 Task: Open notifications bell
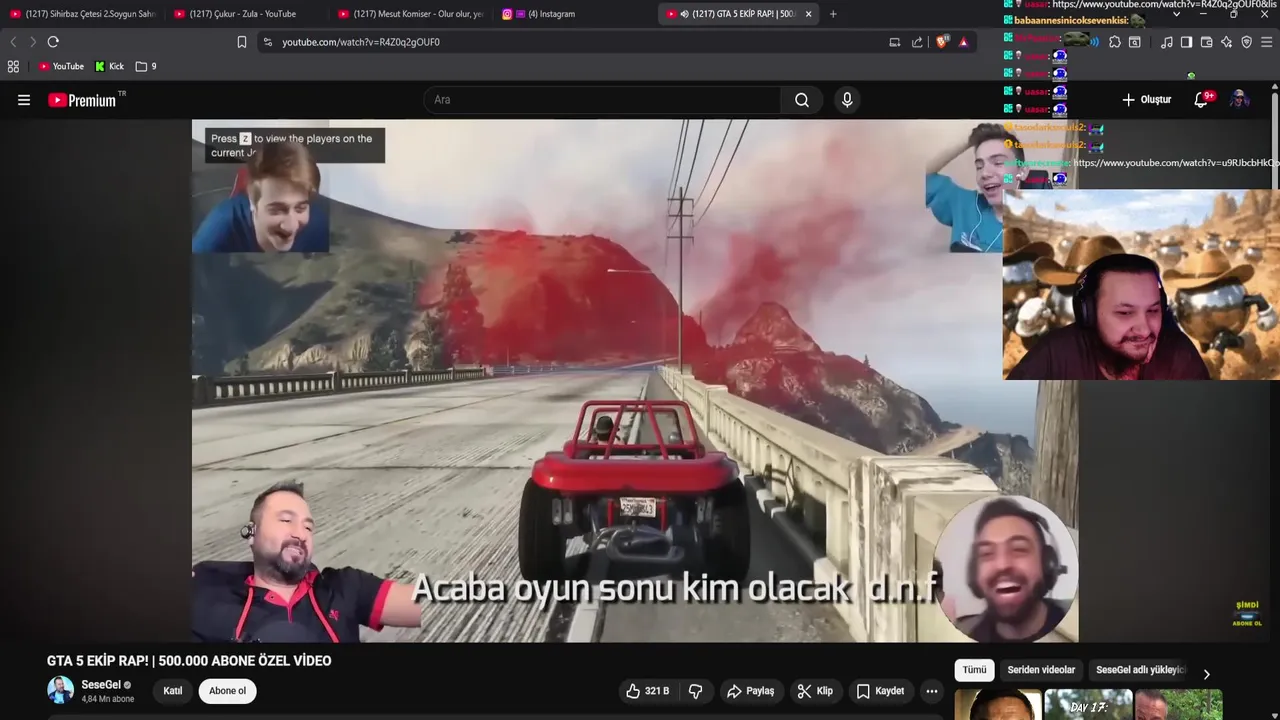[1202, 100]
